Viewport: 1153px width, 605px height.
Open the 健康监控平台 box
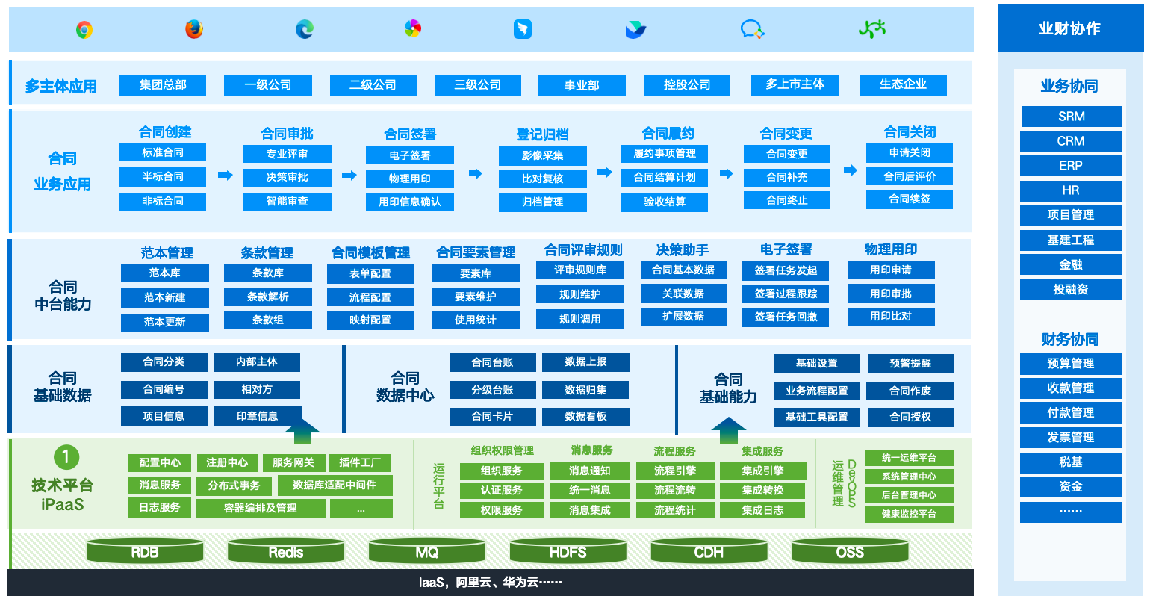tap(910, 514)
